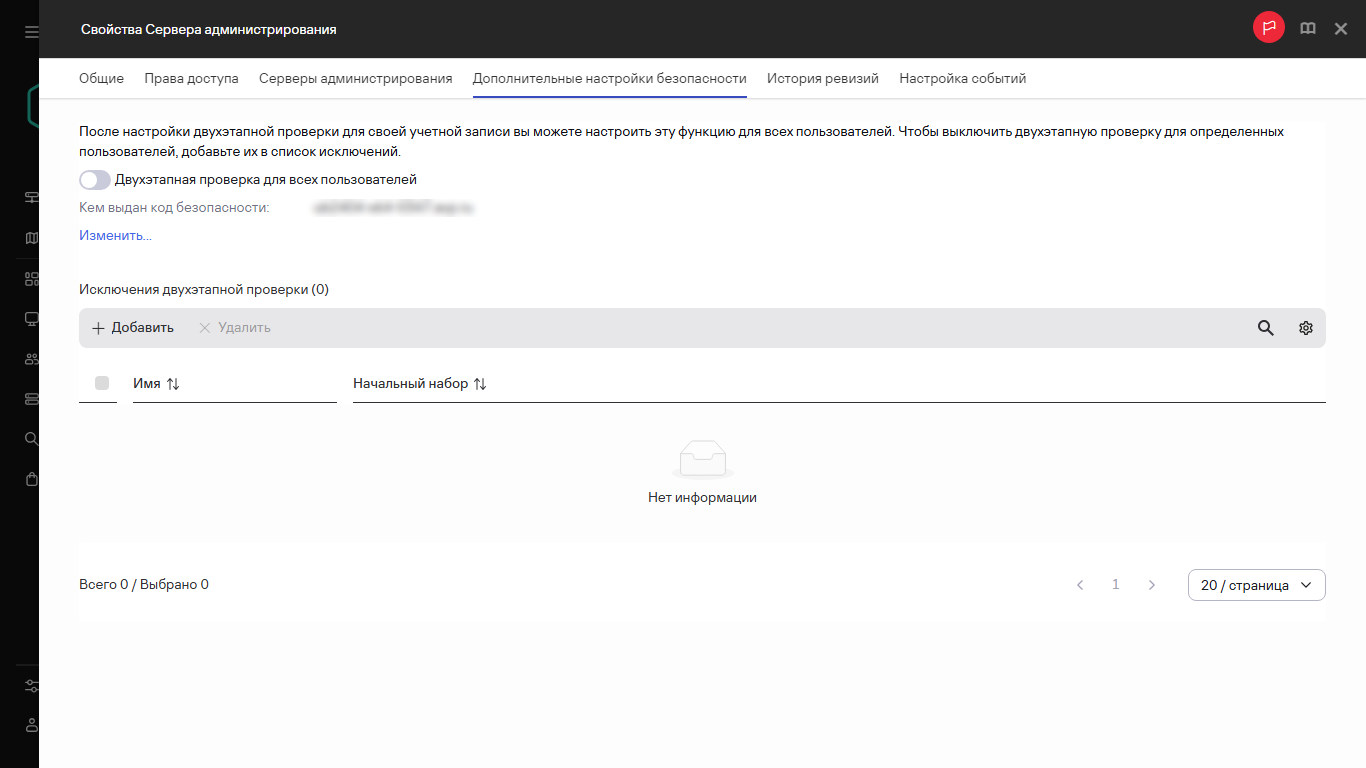Click the search magnifier in exclusions toolbar

(1265, 328)
